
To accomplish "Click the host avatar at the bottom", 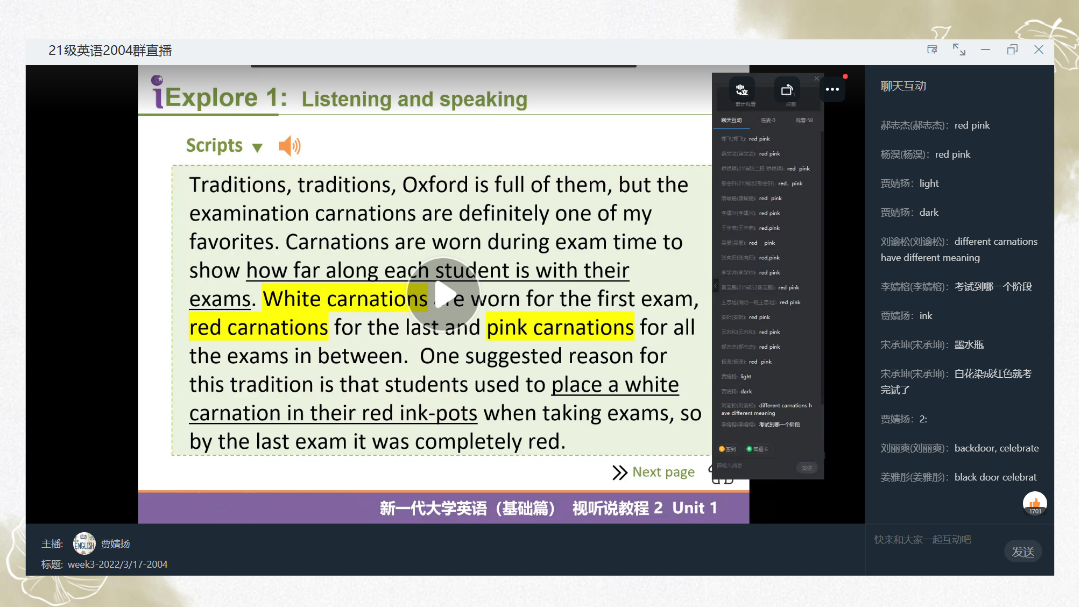I will [x=84, y=543].
